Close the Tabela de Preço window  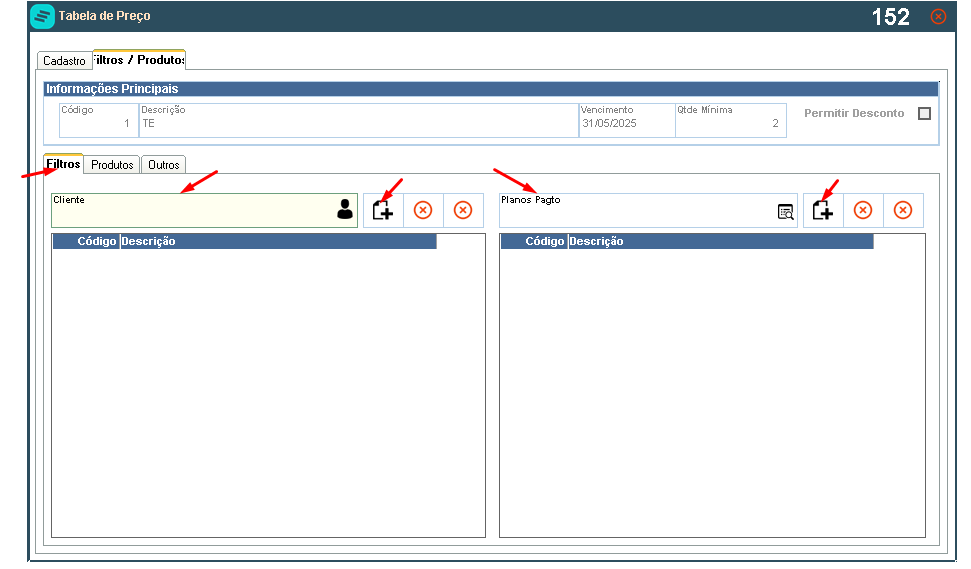[x=938, y=17]
